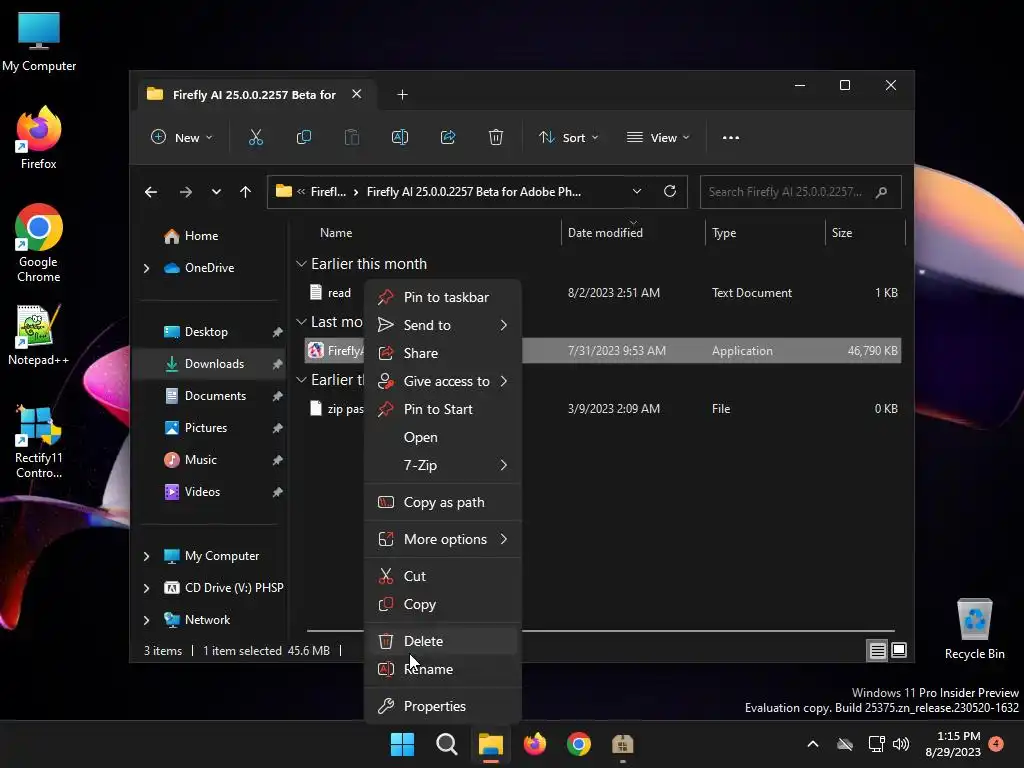Switch to details view layout icon

pyautogui.click(x=877, y=650)
